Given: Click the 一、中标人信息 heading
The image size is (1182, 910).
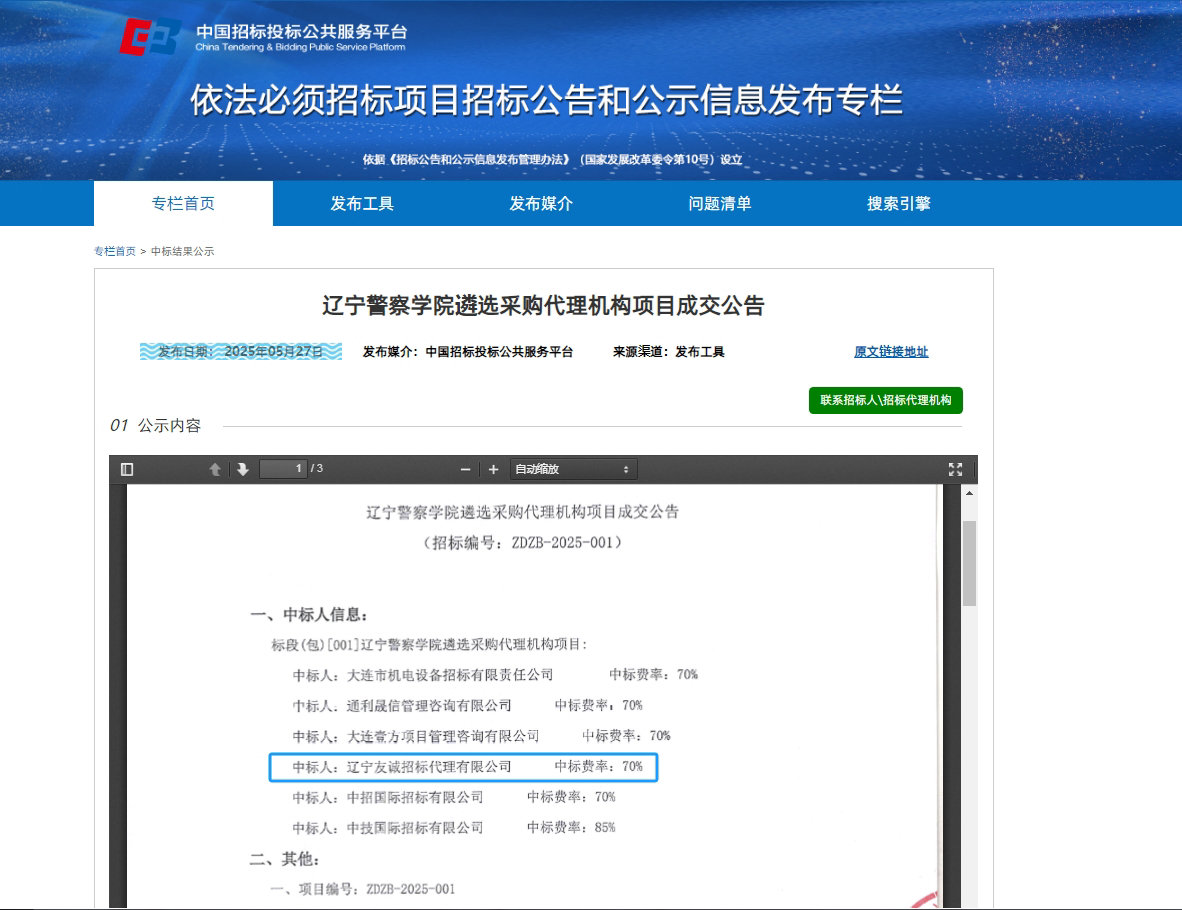Looking at the screenshot, I should (x=309, y=614).
